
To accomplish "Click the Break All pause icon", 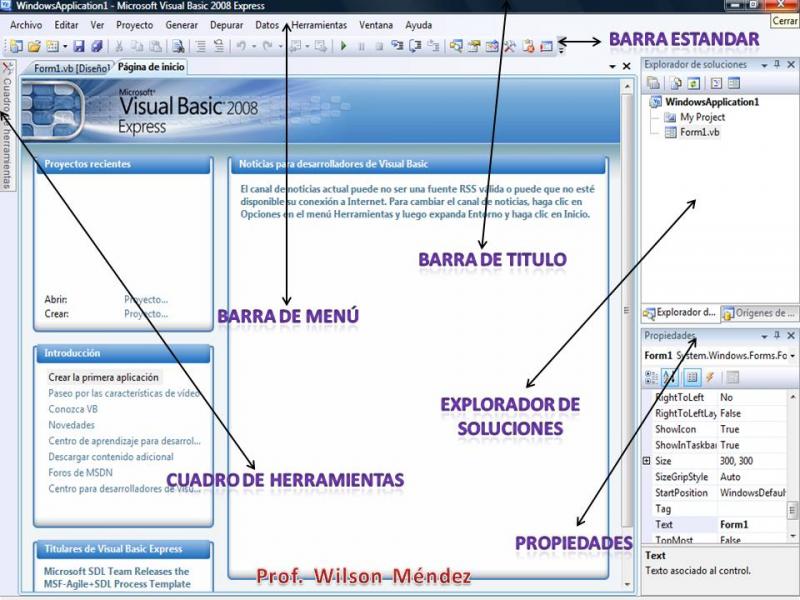I will [x=361, y=46].
